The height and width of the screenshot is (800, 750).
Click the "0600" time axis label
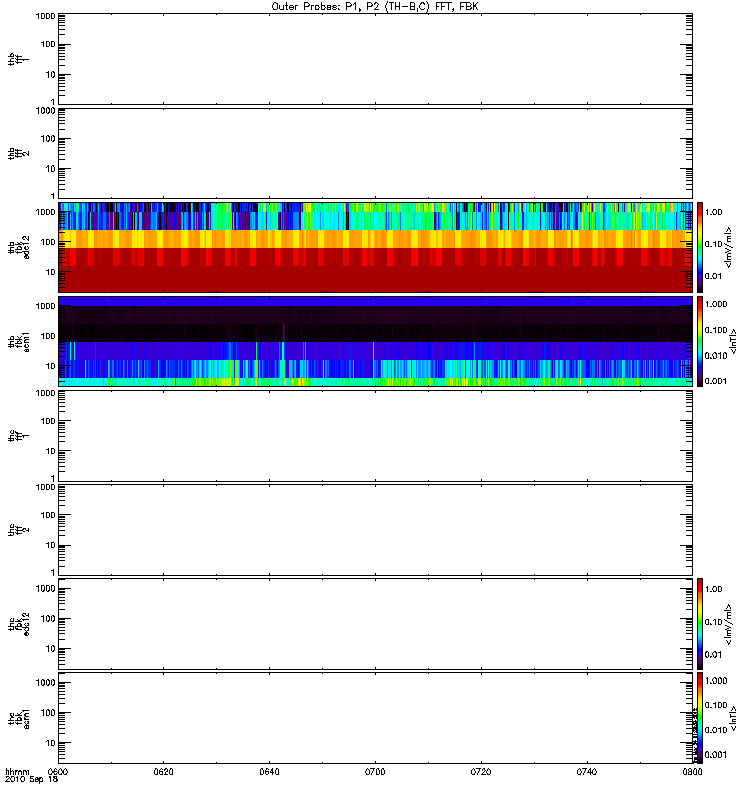coord(58,771)
